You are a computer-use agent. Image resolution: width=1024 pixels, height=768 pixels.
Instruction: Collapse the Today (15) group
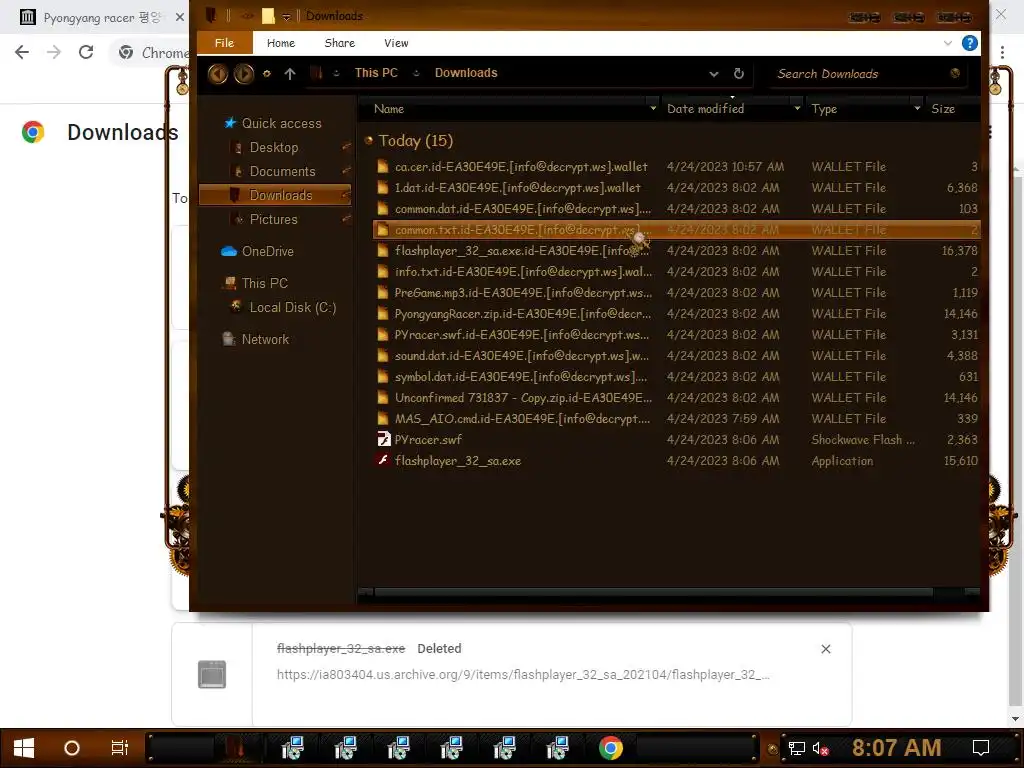368,140
